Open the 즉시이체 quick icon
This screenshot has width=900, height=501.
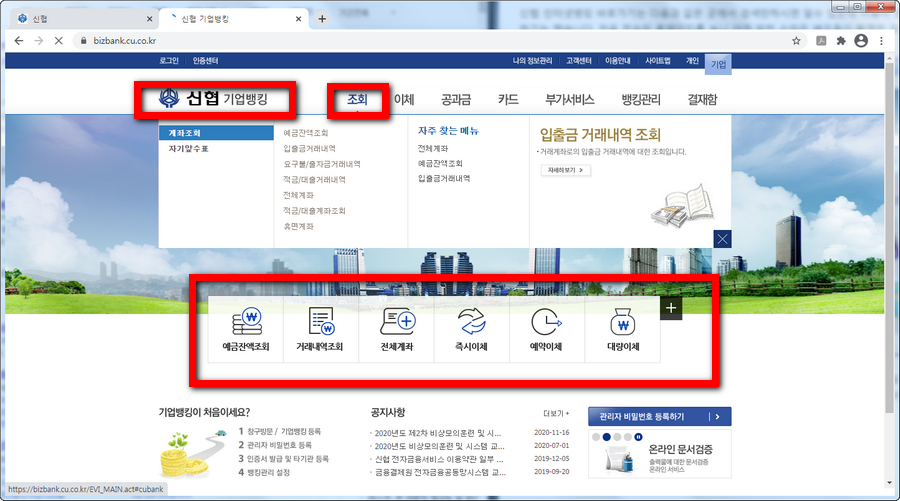click(x=472, y=329)
